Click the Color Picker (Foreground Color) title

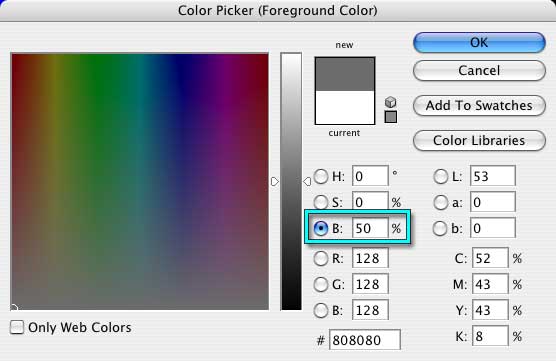coord(278,11)
